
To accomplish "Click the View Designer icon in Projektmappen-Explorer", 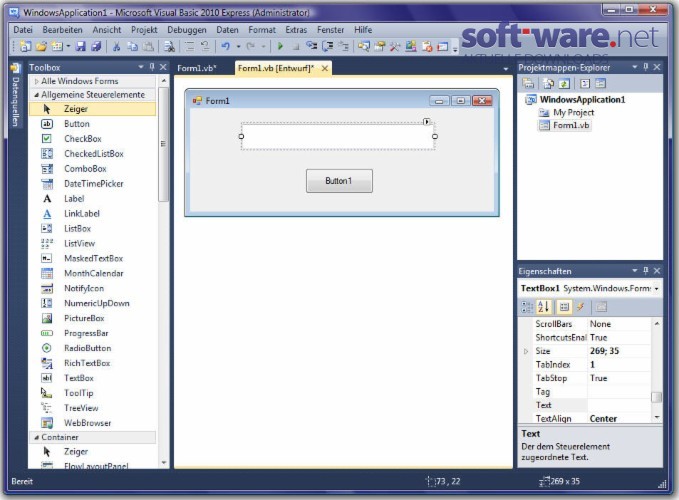I will tap(600, 84).
